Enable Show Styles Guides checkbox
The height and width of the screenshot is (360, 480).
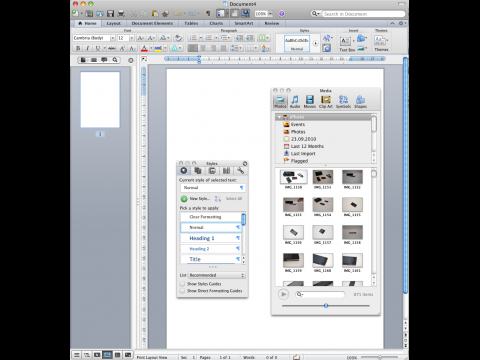click(182, 284)
